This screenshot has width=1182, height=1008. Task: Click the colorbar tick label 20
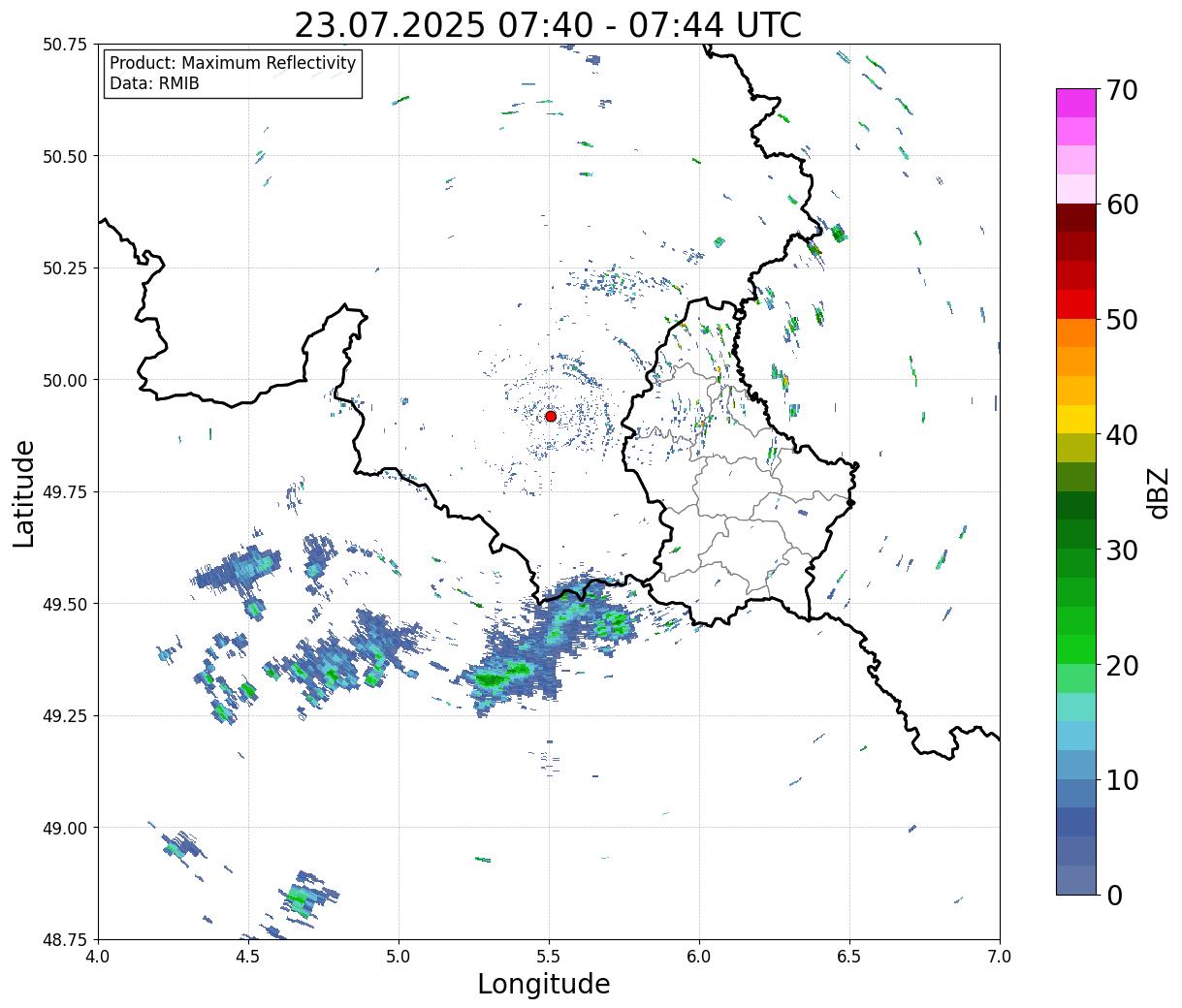click(1122, 666)
